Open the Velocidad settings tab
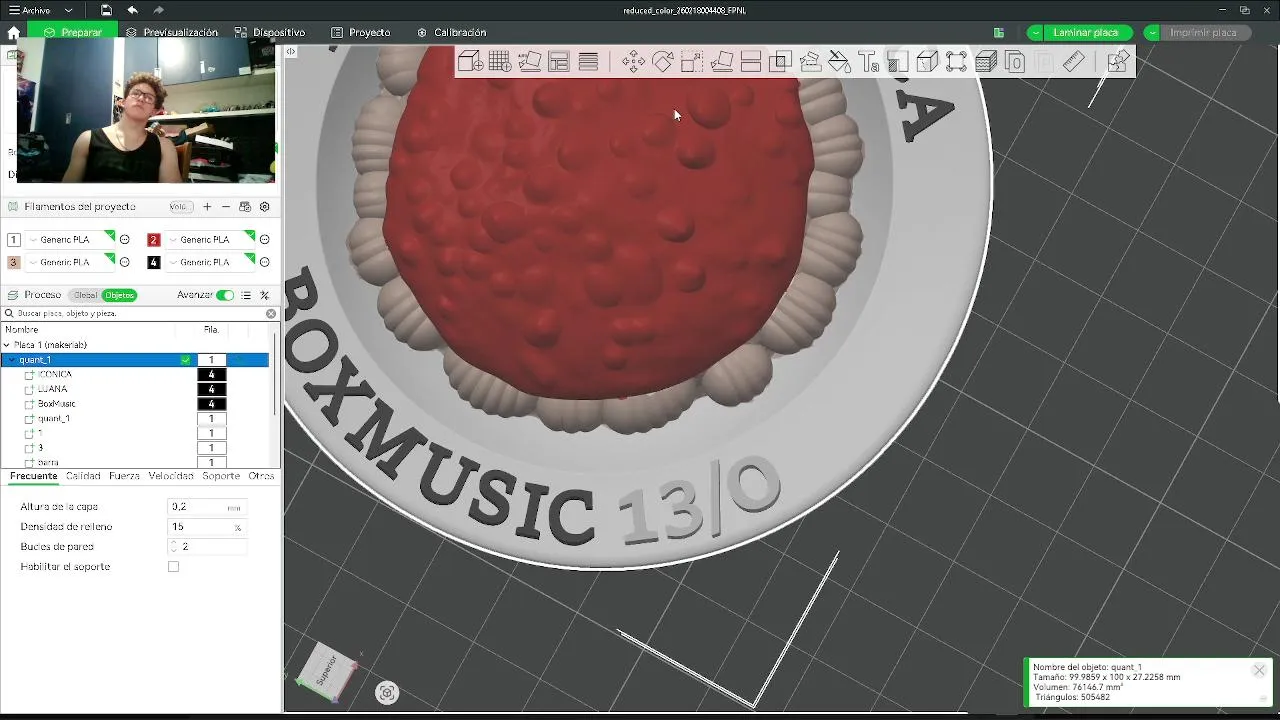Screen dimensions: 1280x720 [x=171, y=476]
